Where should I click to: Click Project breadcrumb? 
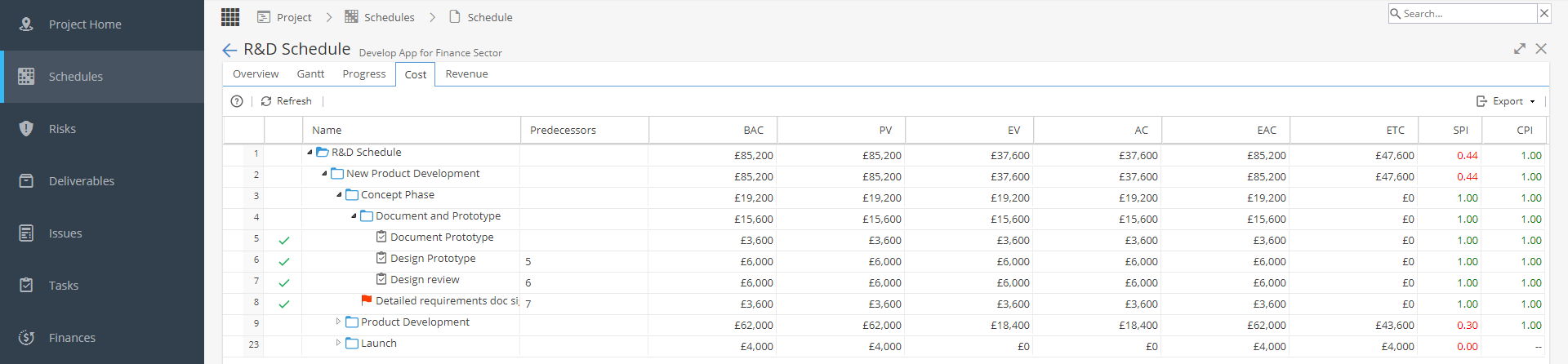[284, 17]
